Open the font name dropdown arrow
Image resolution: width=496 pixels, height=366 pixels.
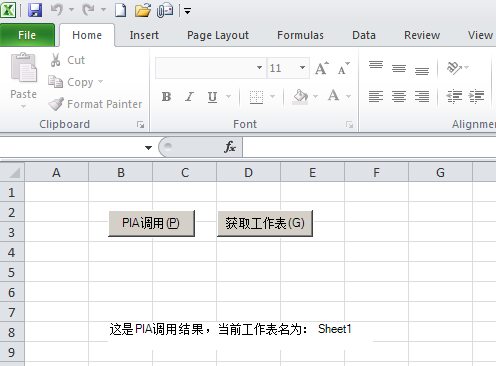pos(259,68)
